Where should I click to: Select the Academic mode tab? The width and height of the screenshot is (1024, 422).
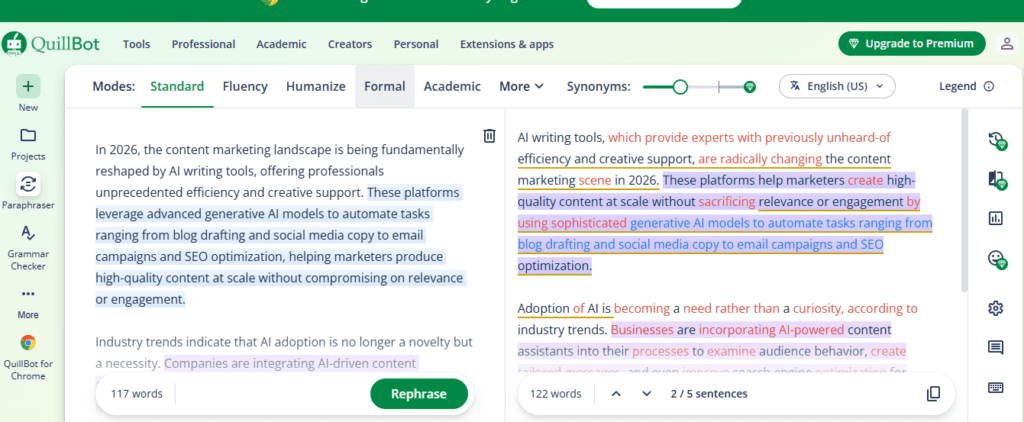point(452,86)
